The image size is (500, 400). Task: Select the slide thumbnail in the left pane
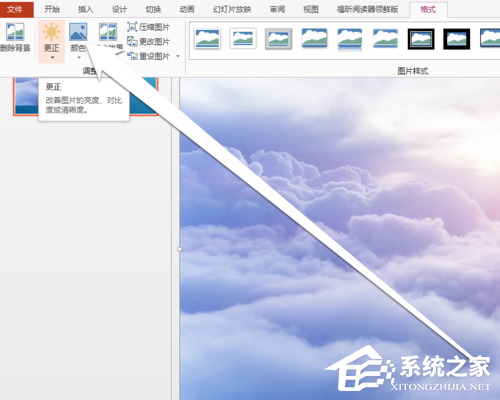(85, 96)
